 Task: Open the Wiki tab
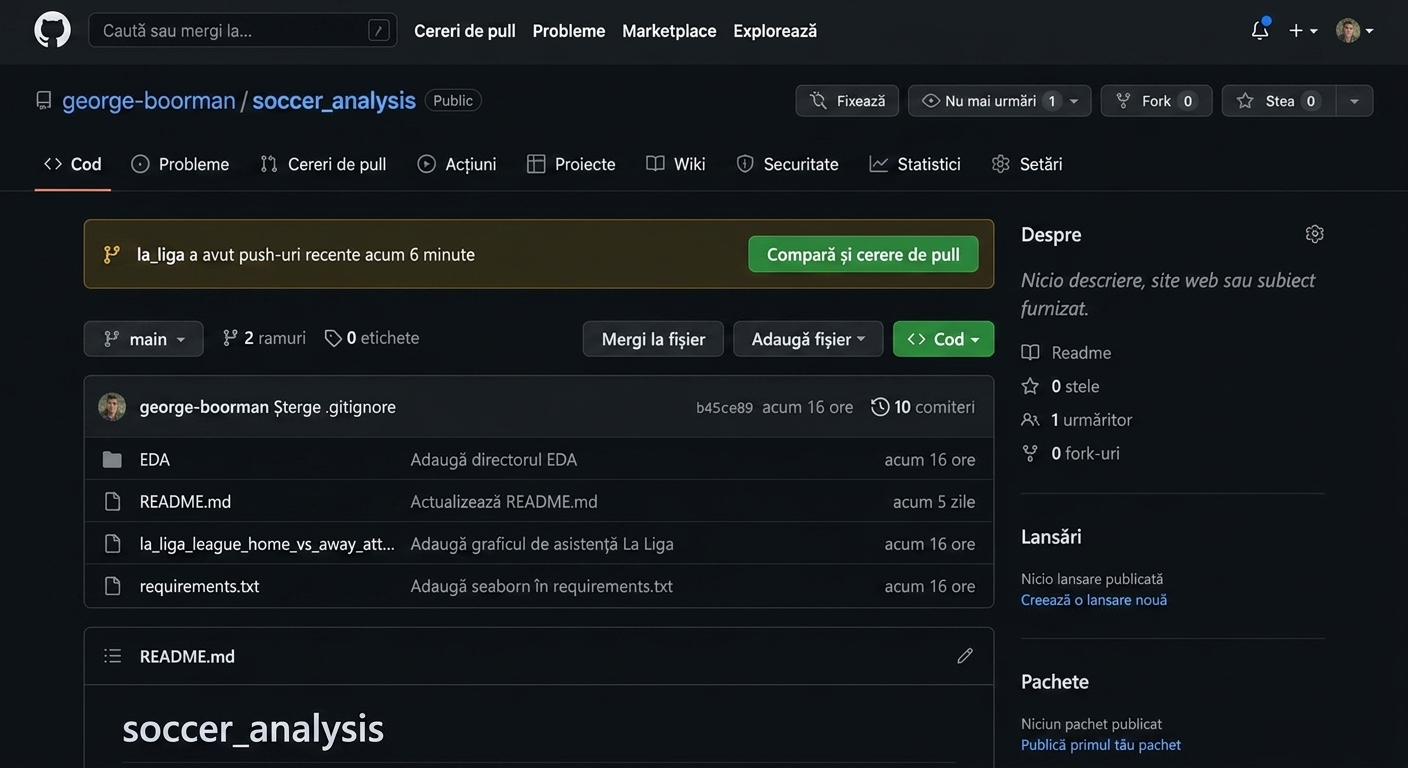click(676, 164)
